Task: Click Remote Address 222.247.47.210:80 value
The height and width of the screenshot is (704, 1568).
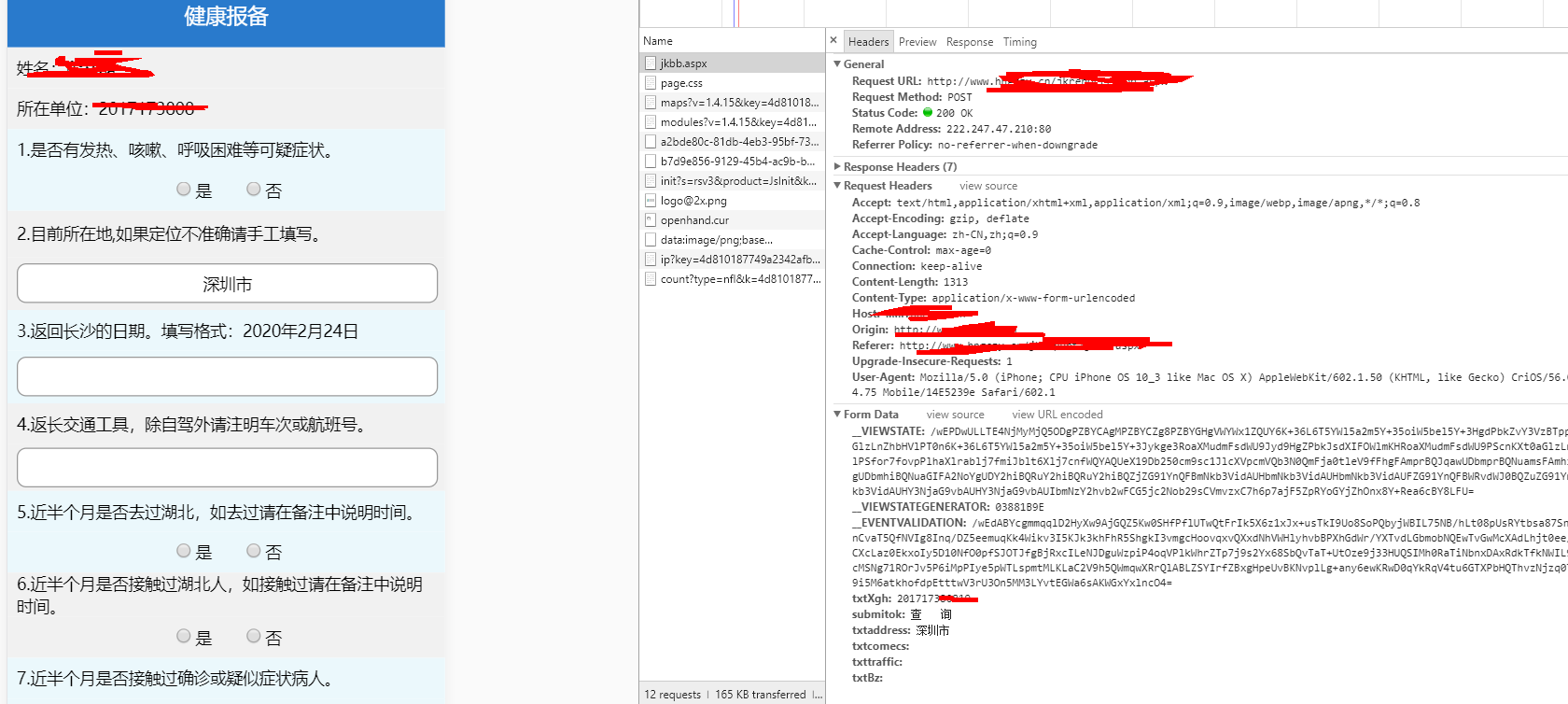Action: (999, 129)
